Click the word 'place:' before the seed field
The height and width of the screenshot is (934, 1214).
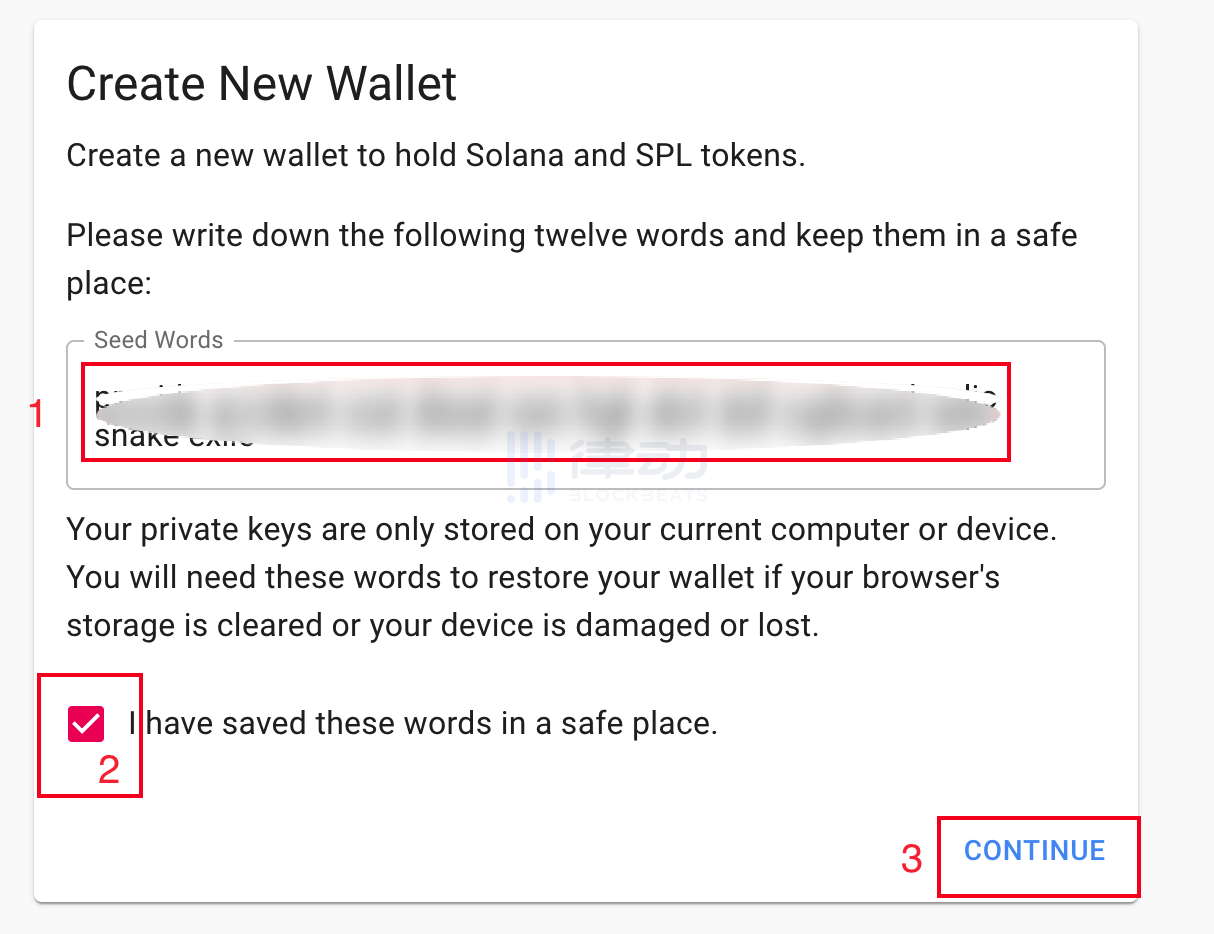pyautogui.click(x=108, y=284)
